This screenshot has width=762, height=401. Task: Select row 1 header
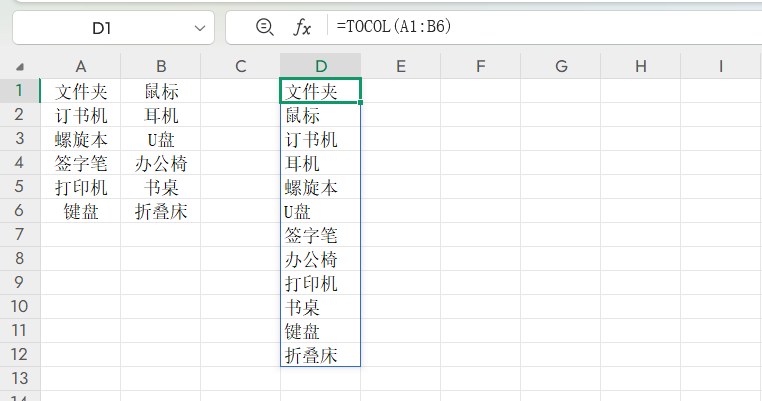tap(19, 90)
